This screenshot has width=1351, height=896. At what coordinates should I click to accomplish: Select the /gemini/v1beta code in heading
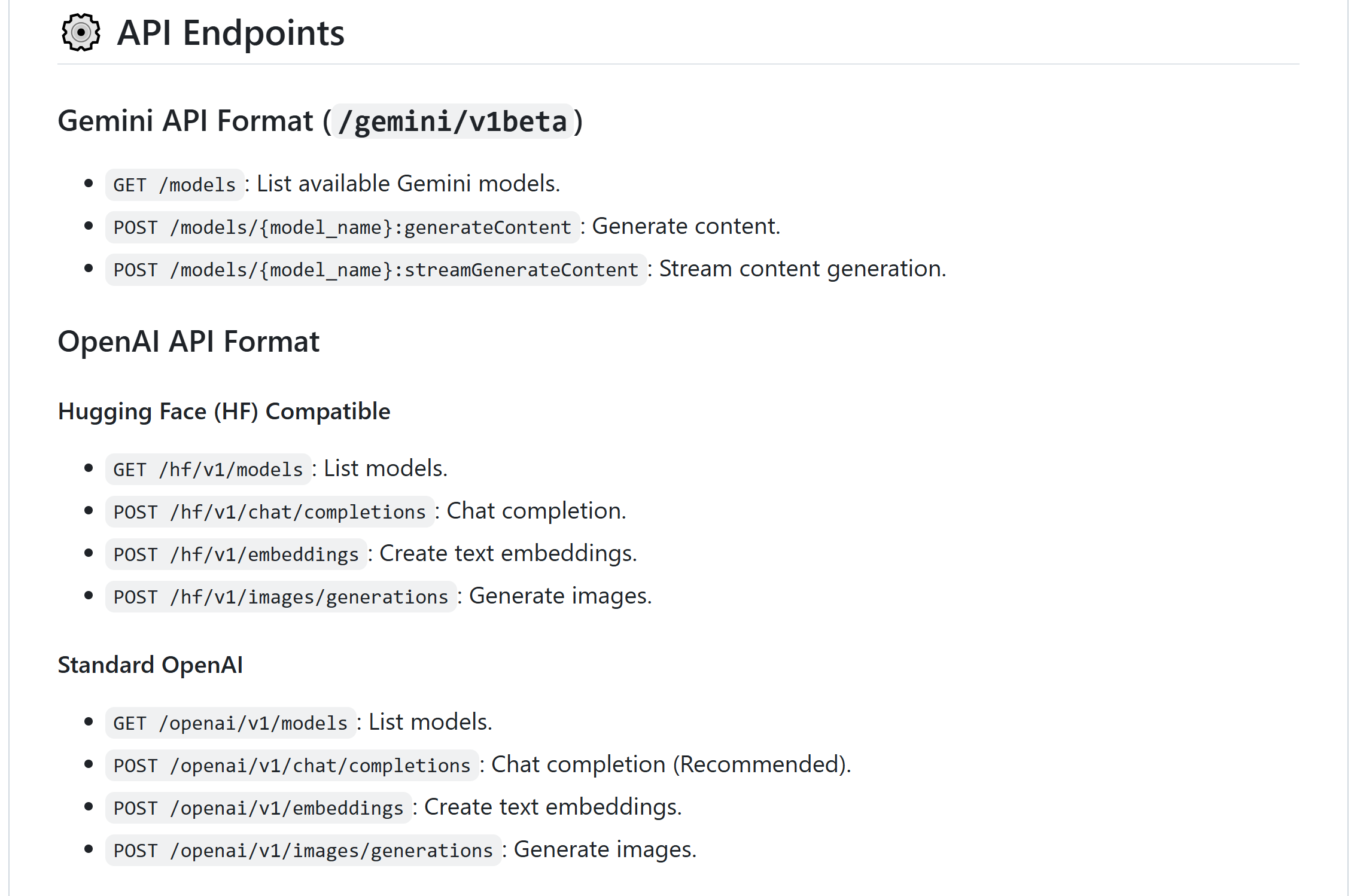(453, 121)
